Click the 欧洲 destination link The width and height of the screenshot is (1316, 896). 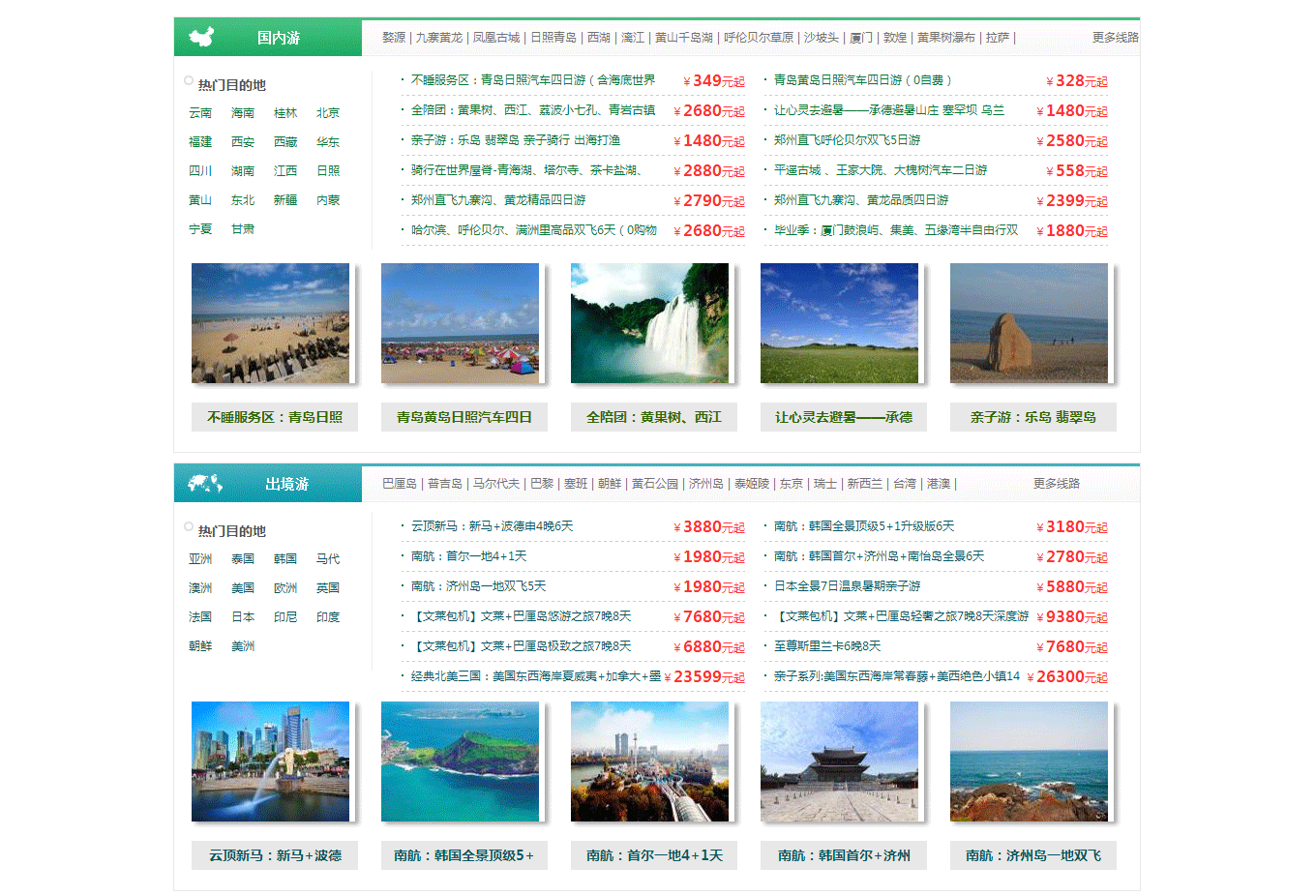(285, 587)
